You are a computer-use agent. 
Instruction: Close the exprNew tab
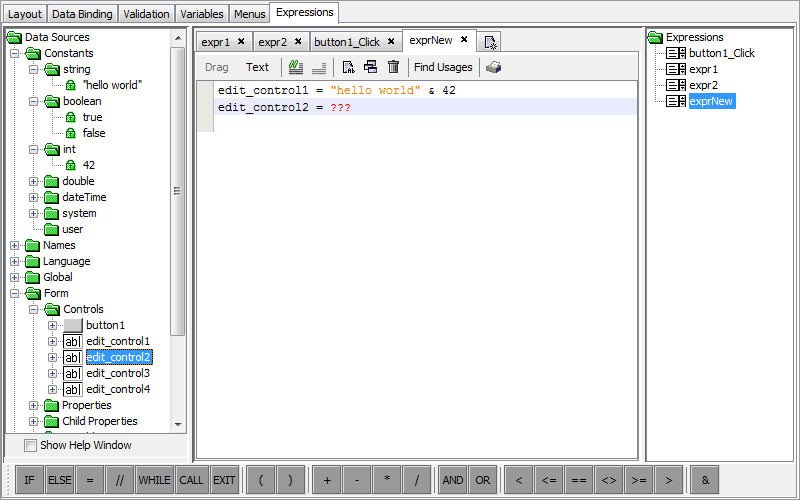(x=464, y=40)
